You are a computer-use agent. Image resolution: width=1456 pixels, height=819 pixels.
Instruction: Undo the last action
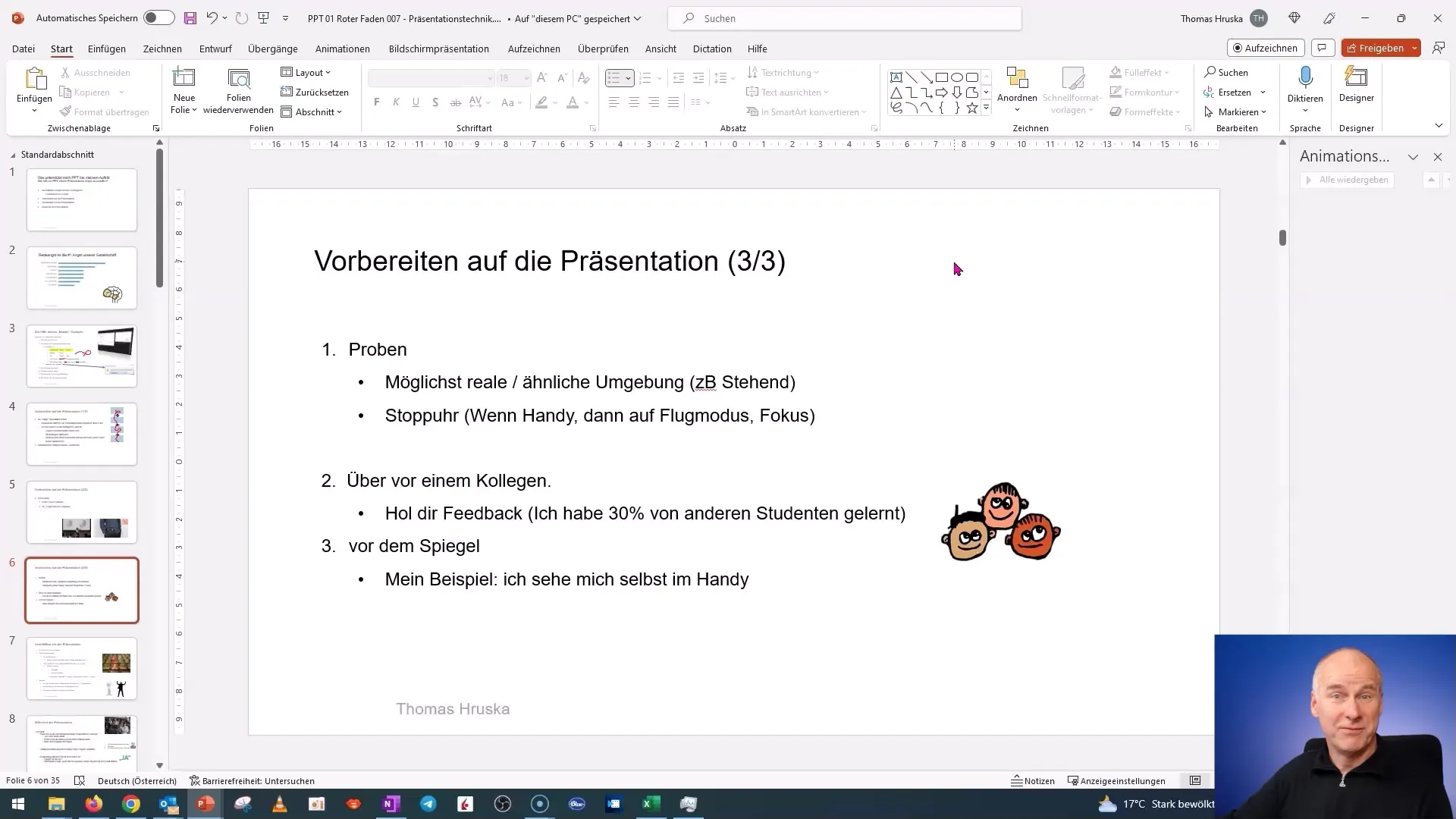coord(212,18)
